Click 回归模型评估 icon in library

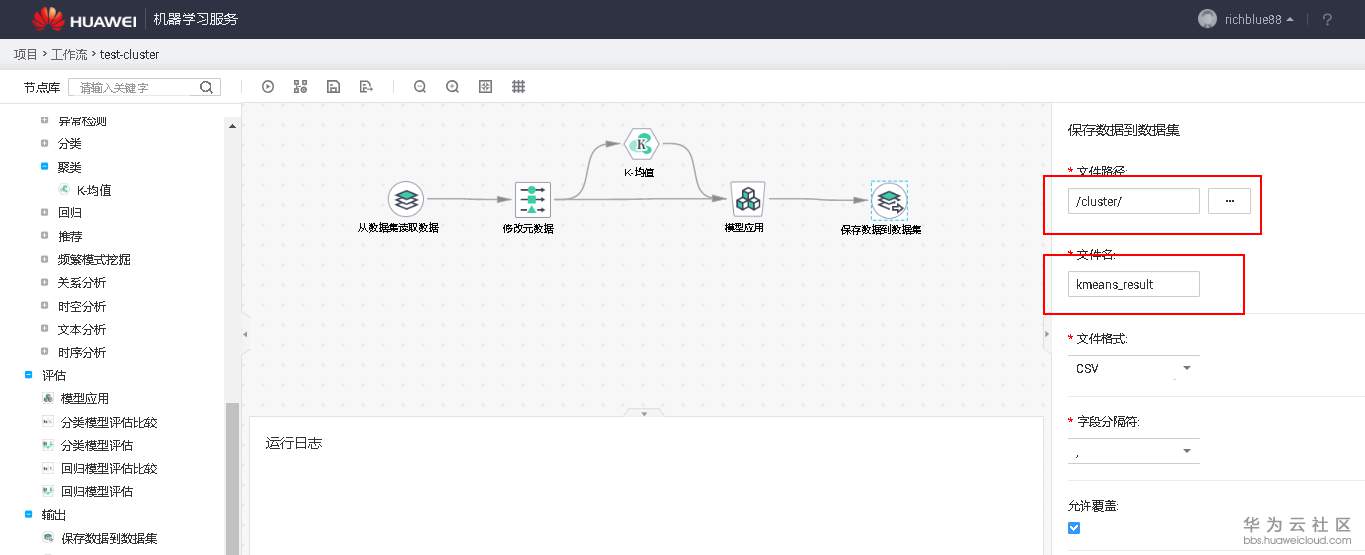point(48,491)
